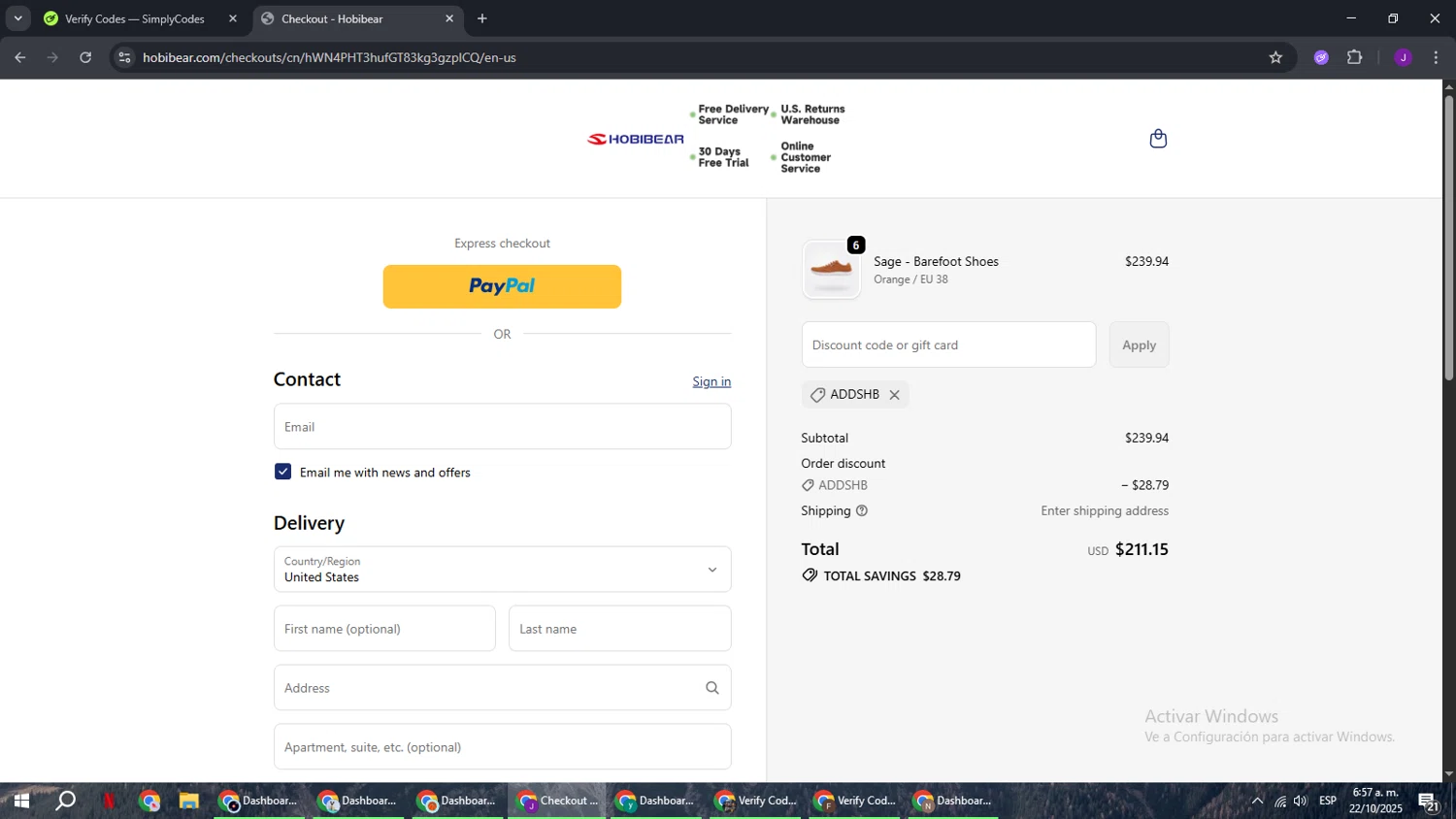Open the shopping cart bag icon
Image resolution: width=1456 pixels, height=819 pixels.
tap(1158, 139)
